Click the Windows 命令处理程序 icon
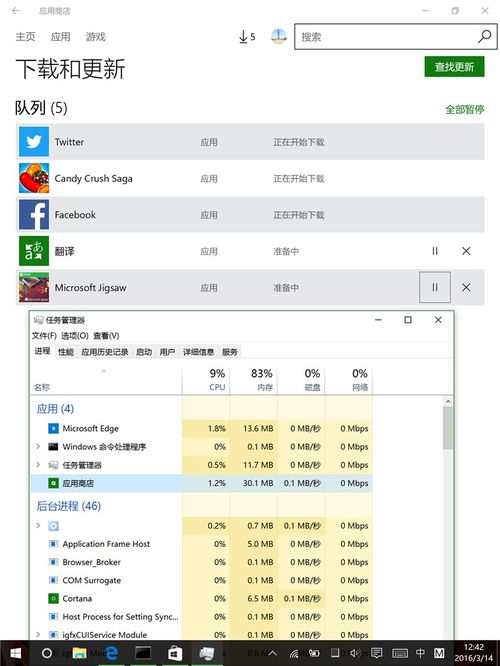 tap(53, 446)
